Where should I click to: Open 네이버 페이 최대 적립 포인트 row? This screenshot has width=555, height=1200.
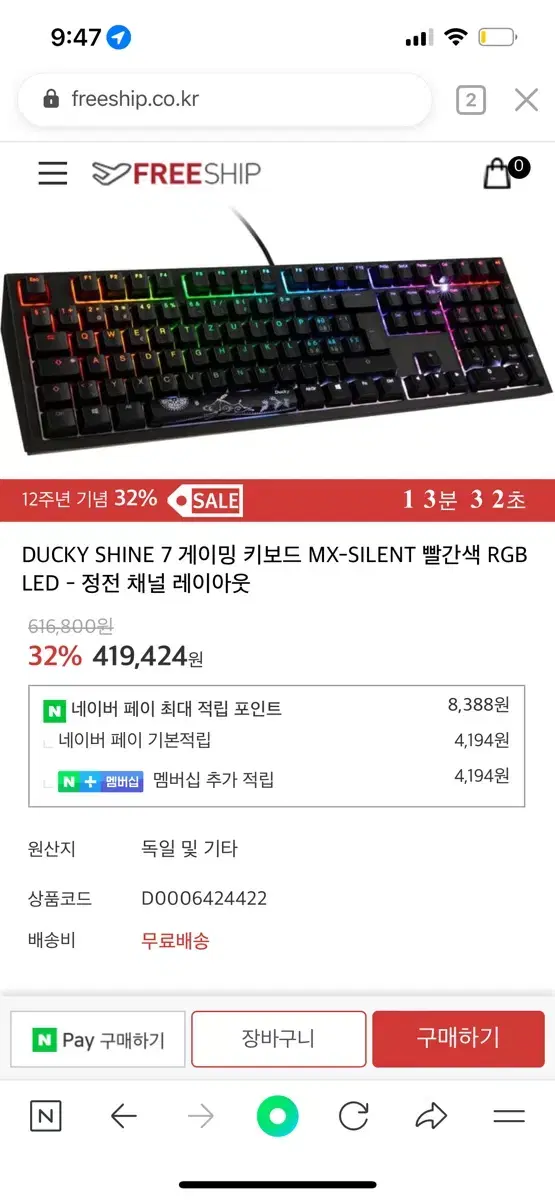point(277,708)
